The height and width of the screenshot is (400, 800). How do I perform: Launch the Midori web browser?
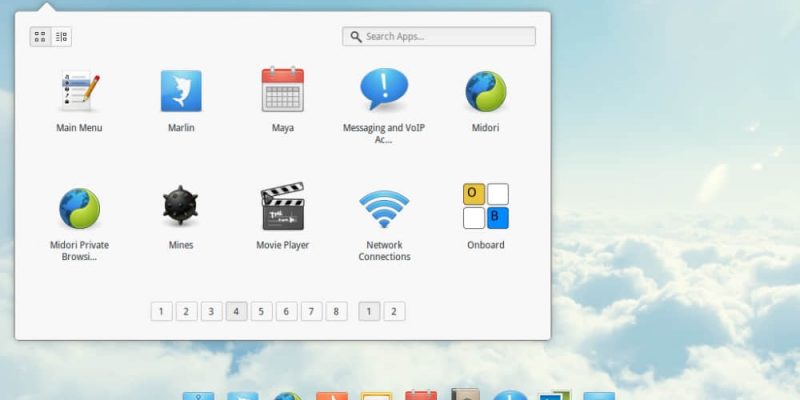coord(486,91)
